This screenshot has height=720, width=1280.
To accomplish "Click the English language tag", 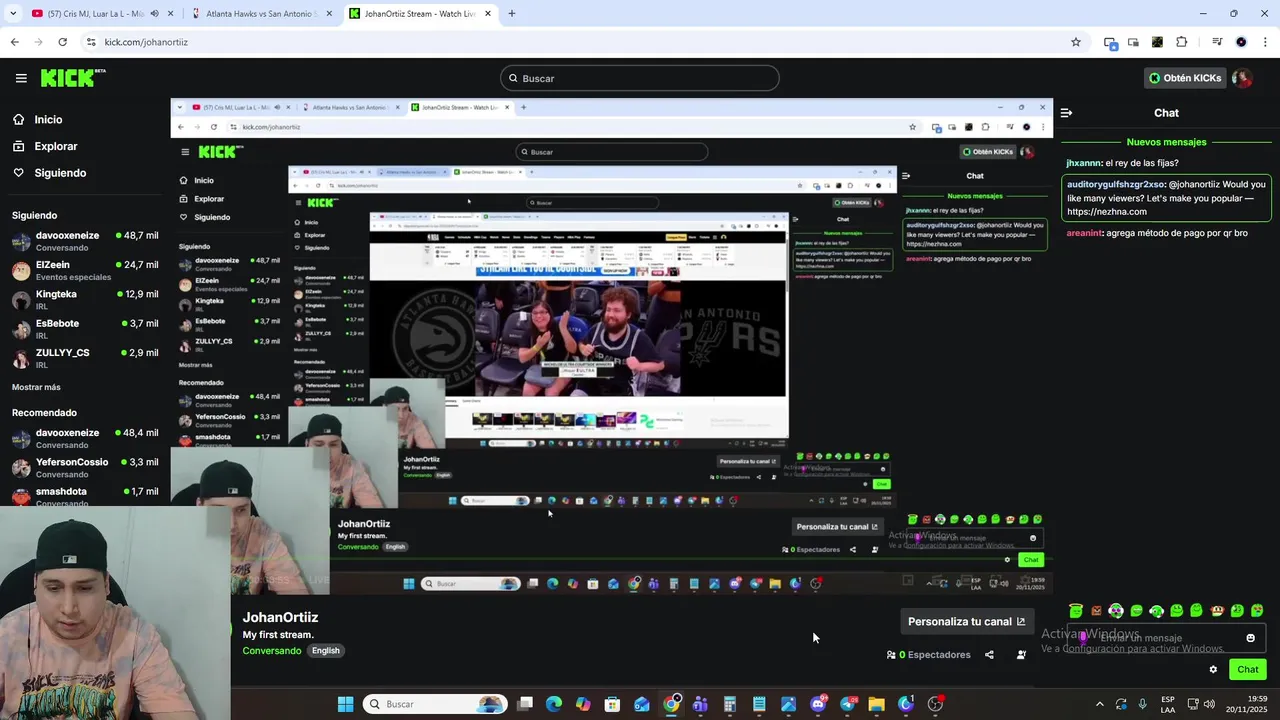I will pos(326,650).
